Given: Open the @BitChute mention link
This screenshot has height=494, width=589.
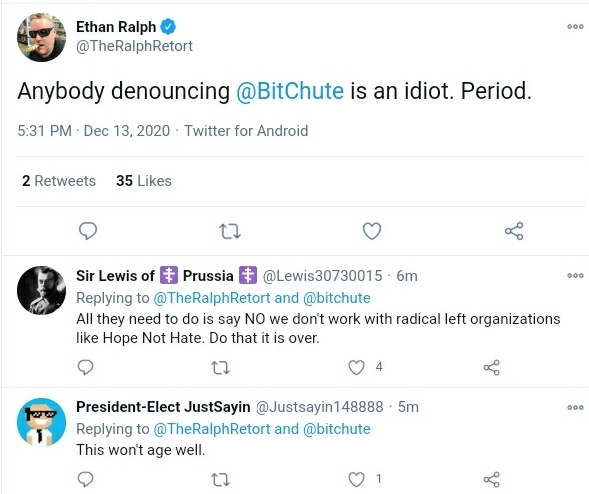Looking at the screenshot, I should 290,91.
